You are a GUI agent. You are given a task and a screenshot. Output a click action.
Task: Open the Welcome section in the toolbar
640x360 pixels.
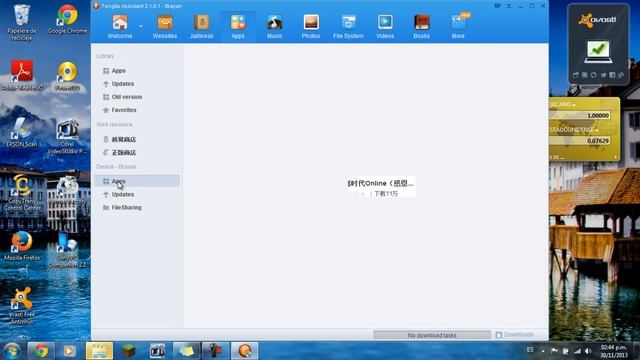pyautogui.click(x=120, y=26)
